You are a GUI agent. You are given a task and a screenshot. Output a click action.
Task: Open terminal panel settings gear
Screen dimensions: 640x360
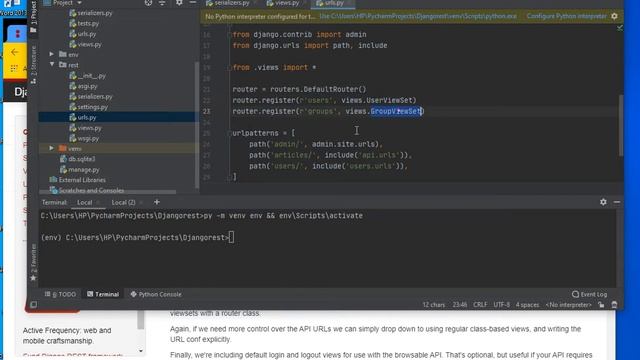[603, 202]
